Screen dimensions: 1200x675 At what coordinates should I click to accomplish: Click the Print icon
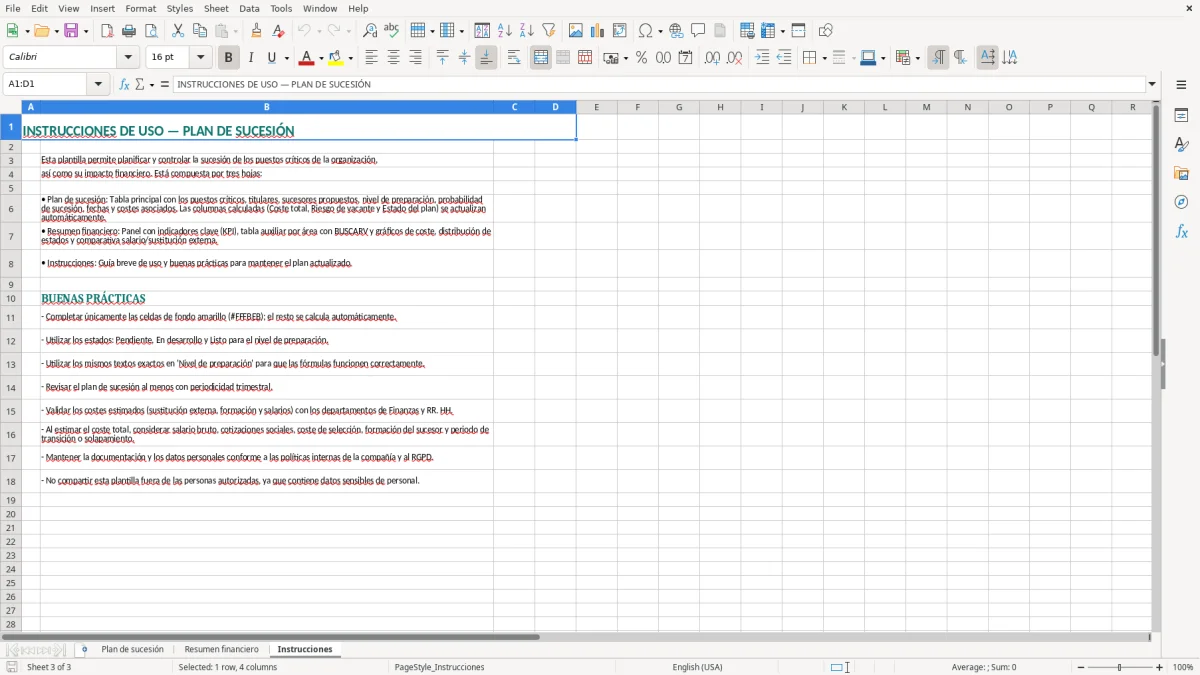129,31
